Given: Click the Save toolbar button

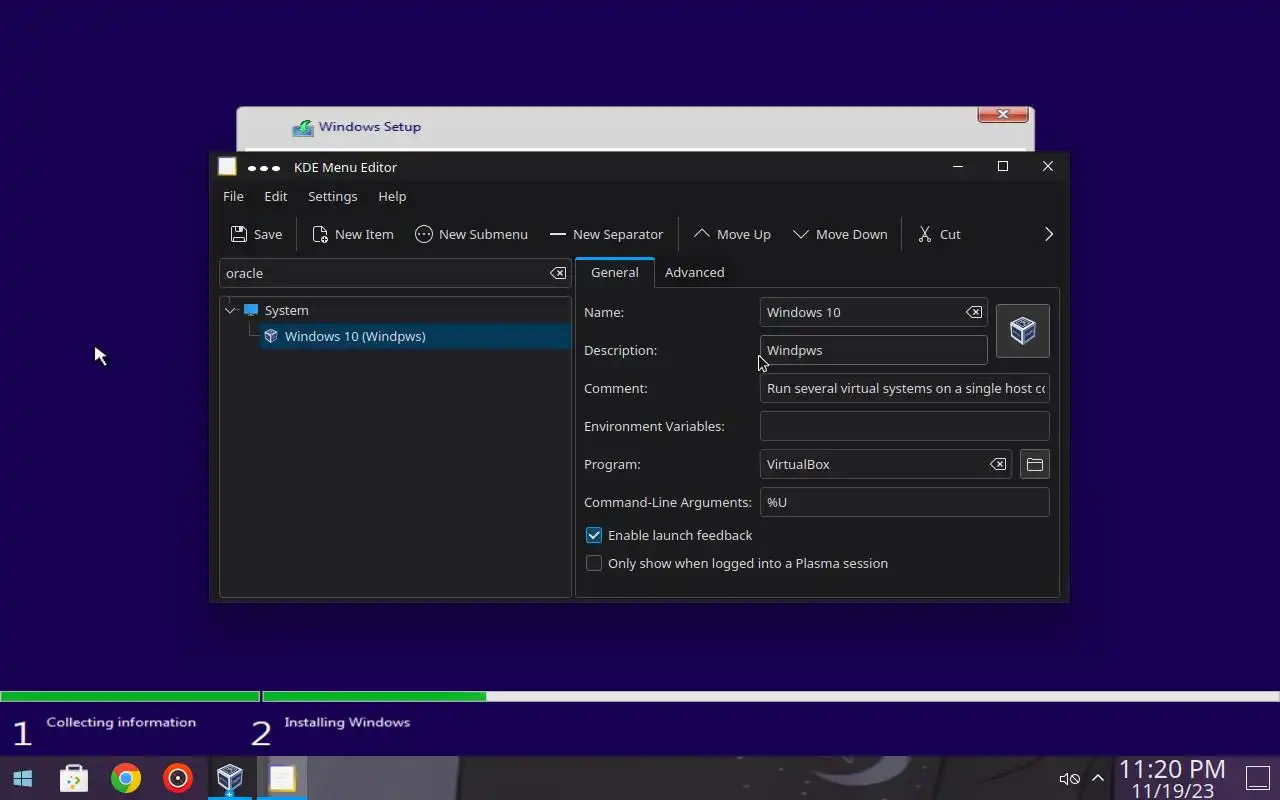Looking at the screenshot, I should (256, 234).
